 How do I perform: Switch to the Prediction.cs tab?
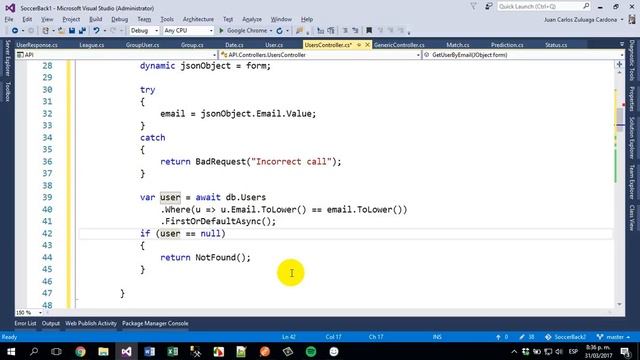[x=507, y=45]
